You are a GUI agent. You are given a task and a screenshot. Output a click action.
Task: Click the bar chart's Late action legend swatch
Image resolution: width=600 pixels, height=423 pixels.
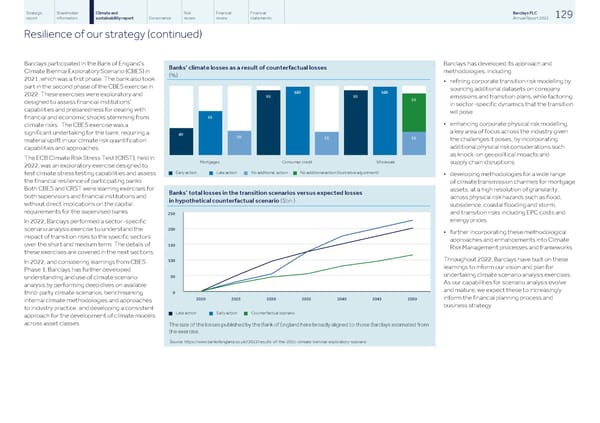210,172
